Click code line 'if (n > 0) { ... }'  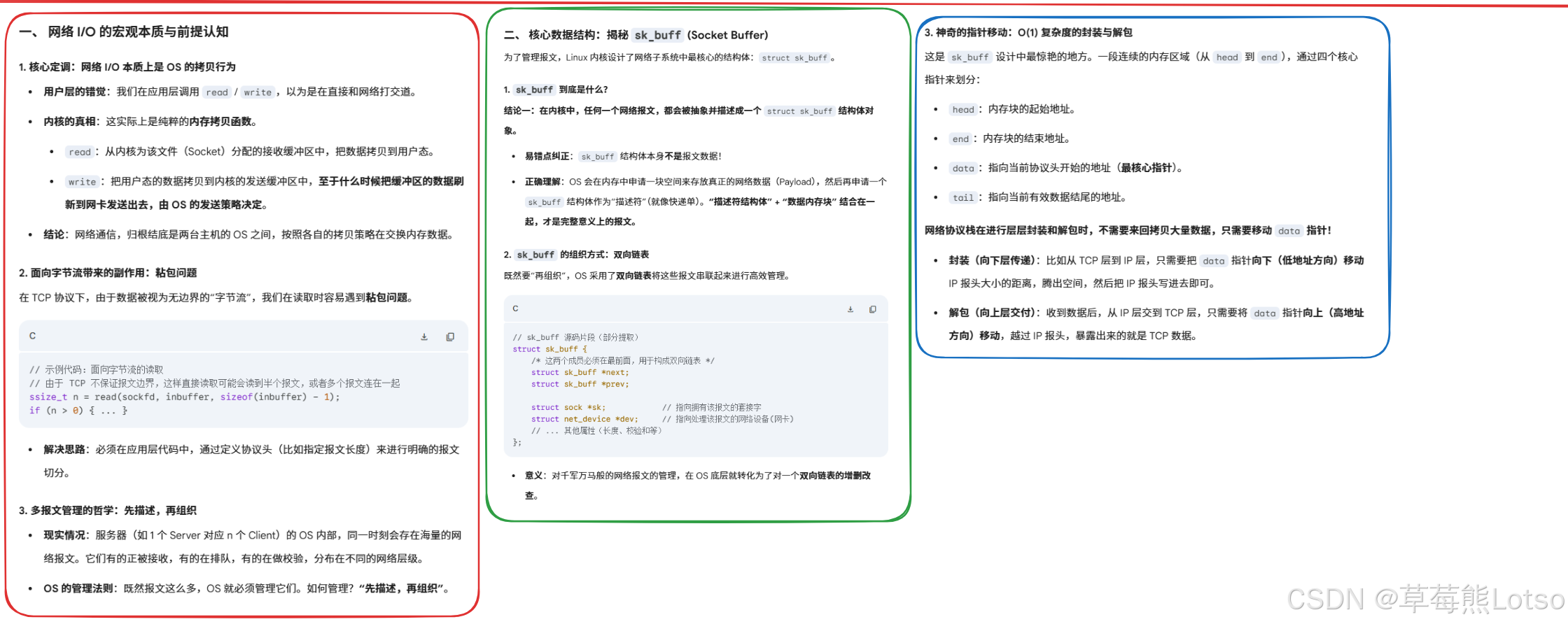coord(78,411)
